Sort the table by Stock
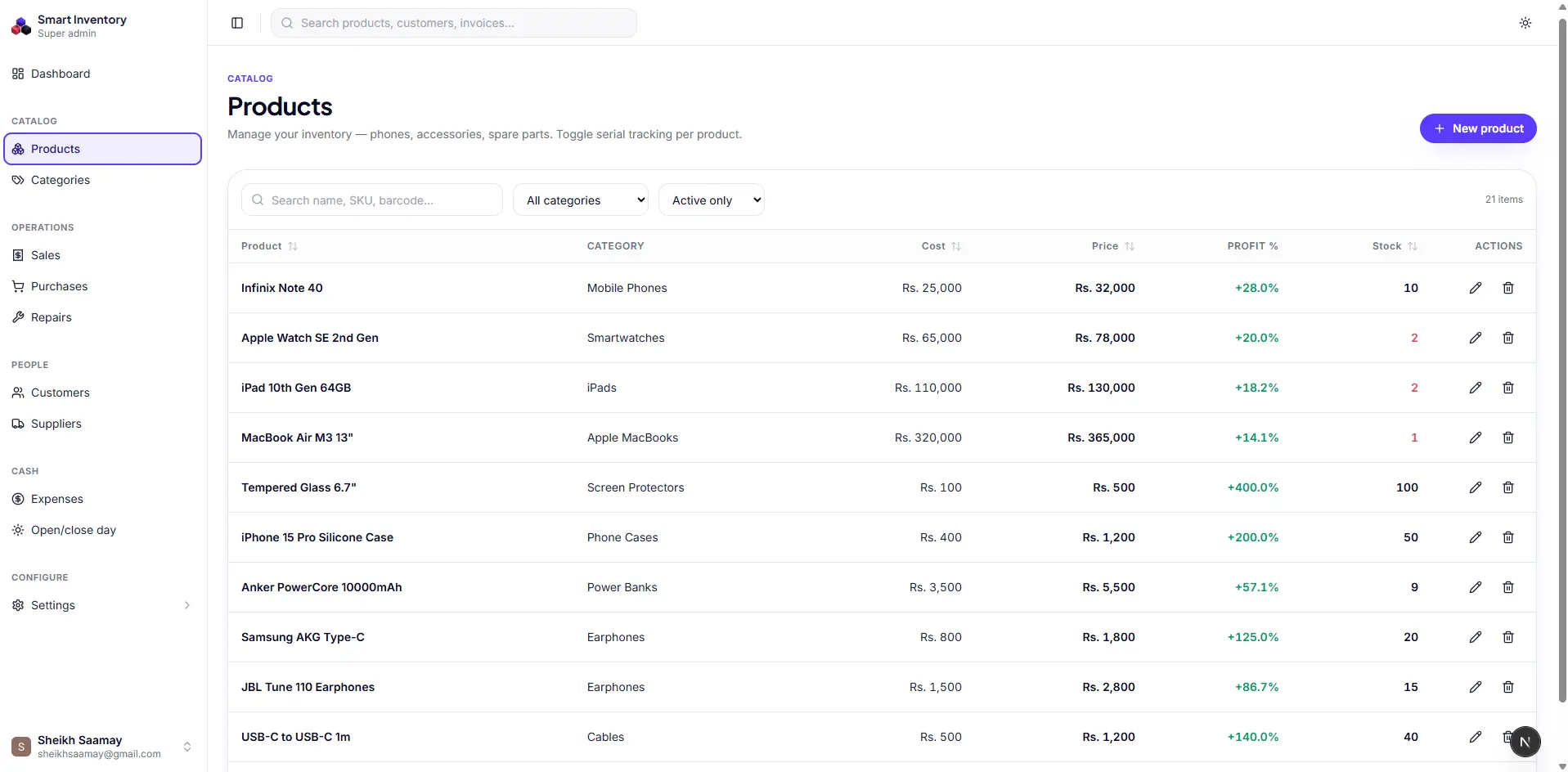 1395,246
